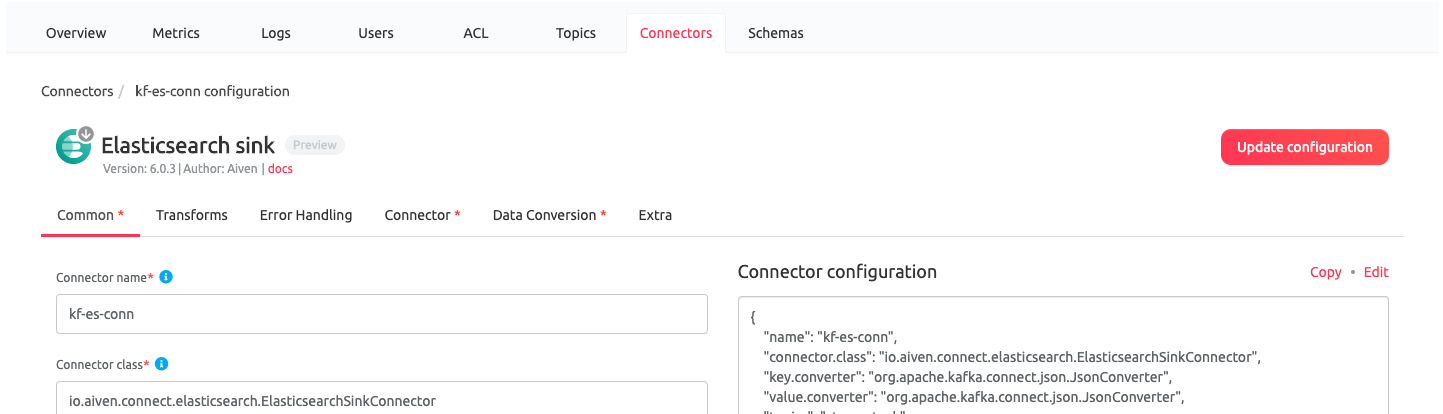Edit the connector configuration JSON

1376,272
